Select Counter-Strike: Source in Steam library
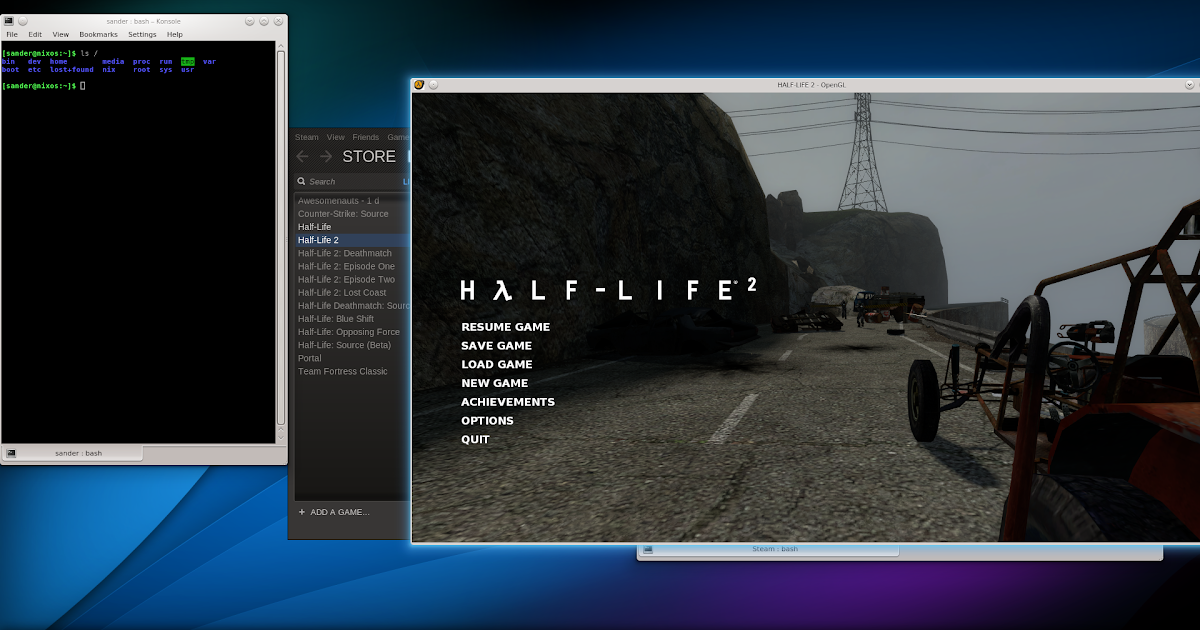 point(352,214)
